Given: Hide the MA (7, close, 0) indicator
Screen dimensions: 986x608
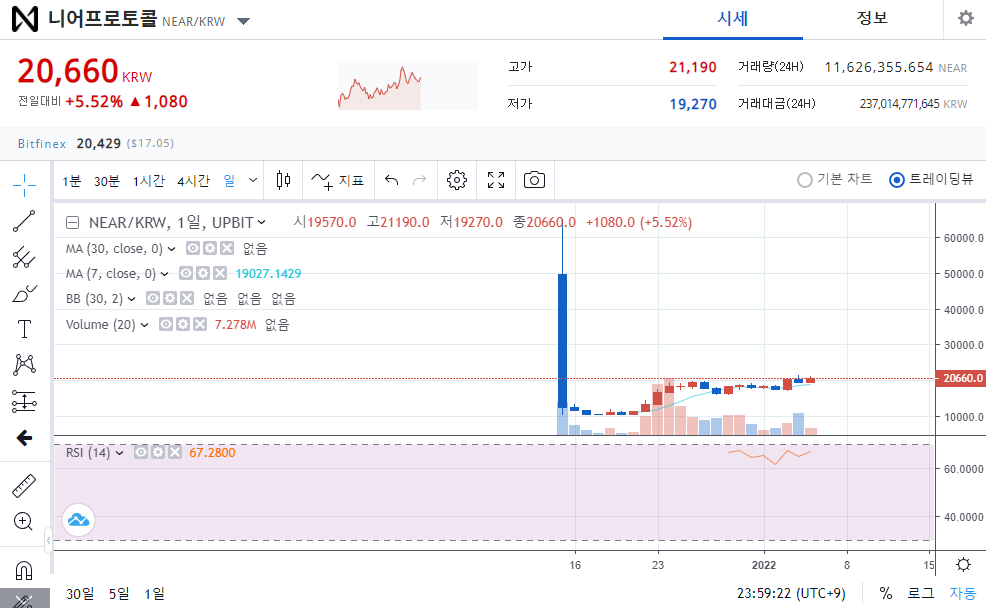Looking at the screenshot, I should 186,274.
